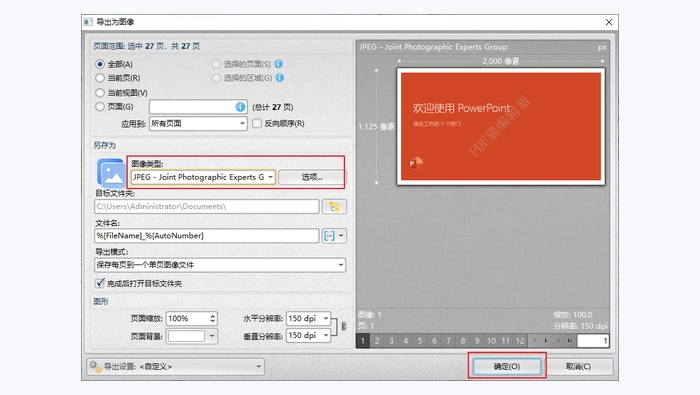Switch to preview page 1
This screenshot has width=700, height=395.
(363, 341)
